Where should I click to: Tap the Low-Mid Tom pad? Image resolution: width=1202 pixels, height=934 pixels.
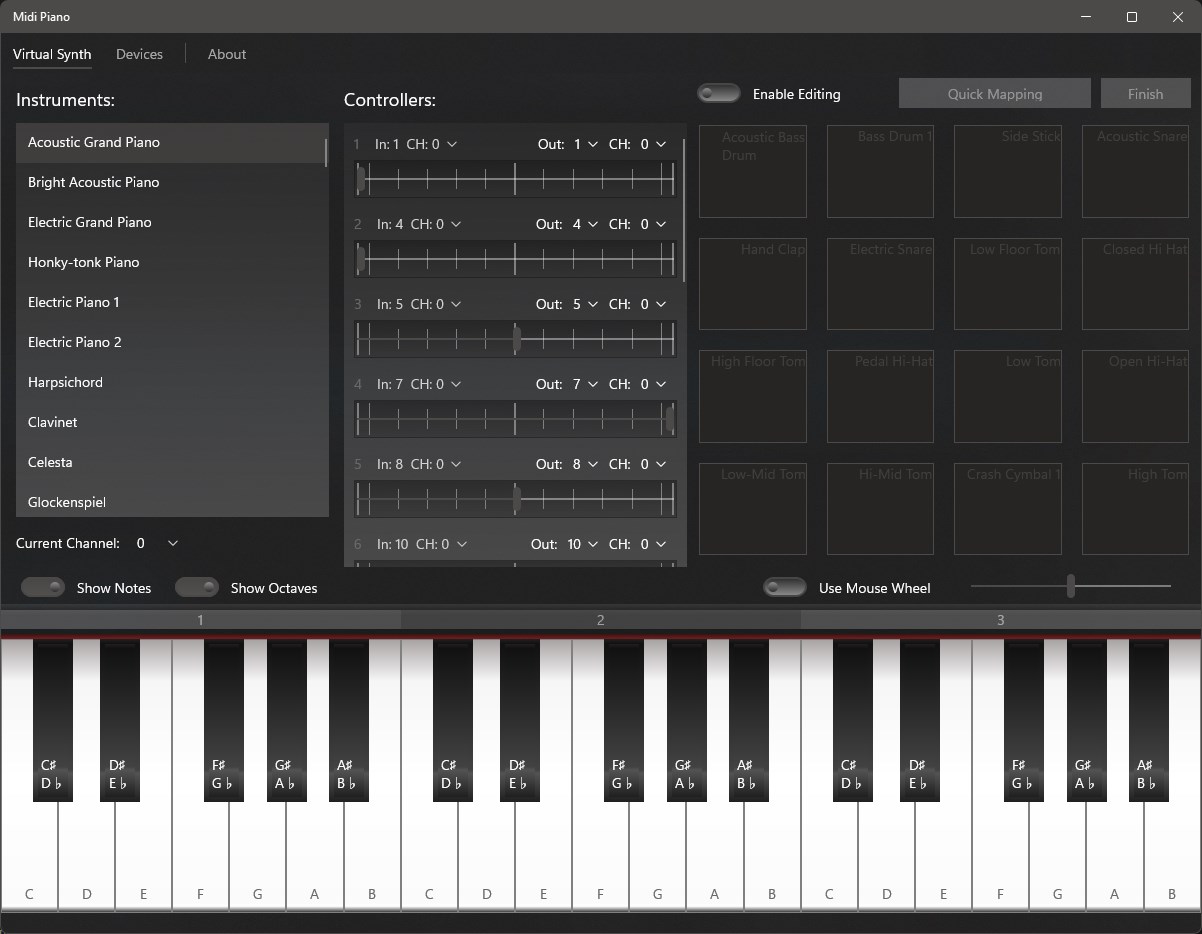[x=752, y=509]
